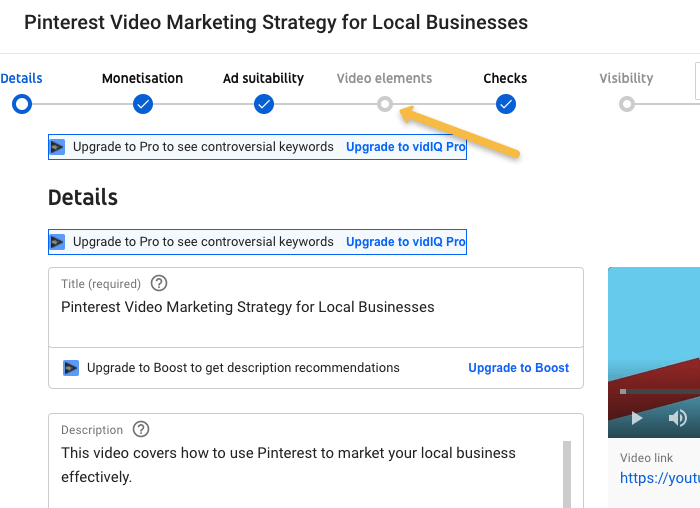The width and height of the screenshot is (700, 508).
Task: Click vidIQ logo in top keywords banner
Action: click(x=57, y=147)
